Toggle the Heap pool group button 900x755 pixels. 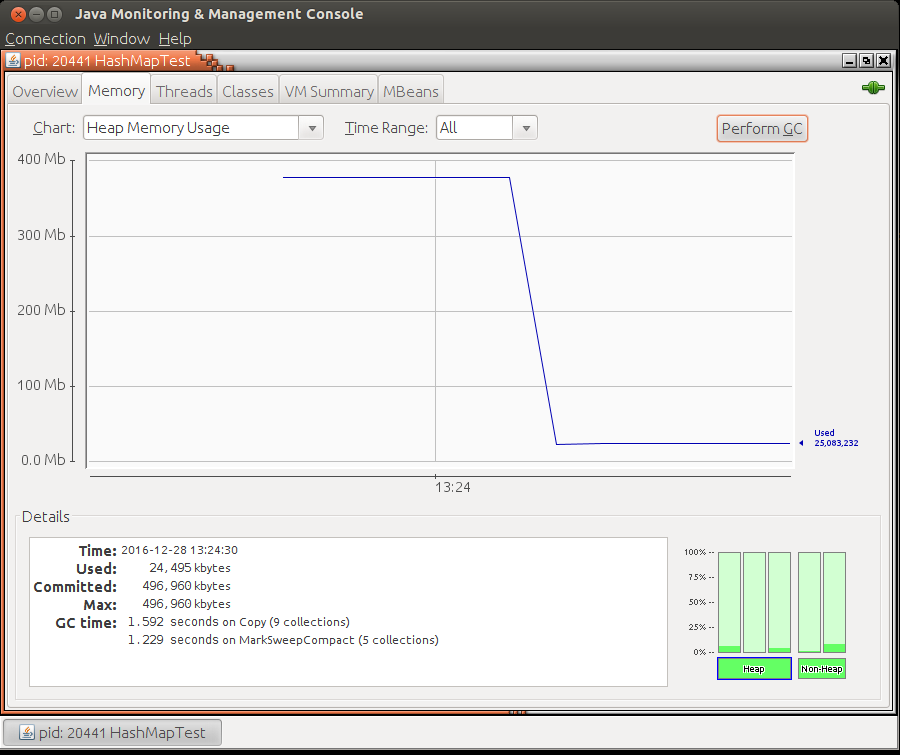tap(754, 669)
